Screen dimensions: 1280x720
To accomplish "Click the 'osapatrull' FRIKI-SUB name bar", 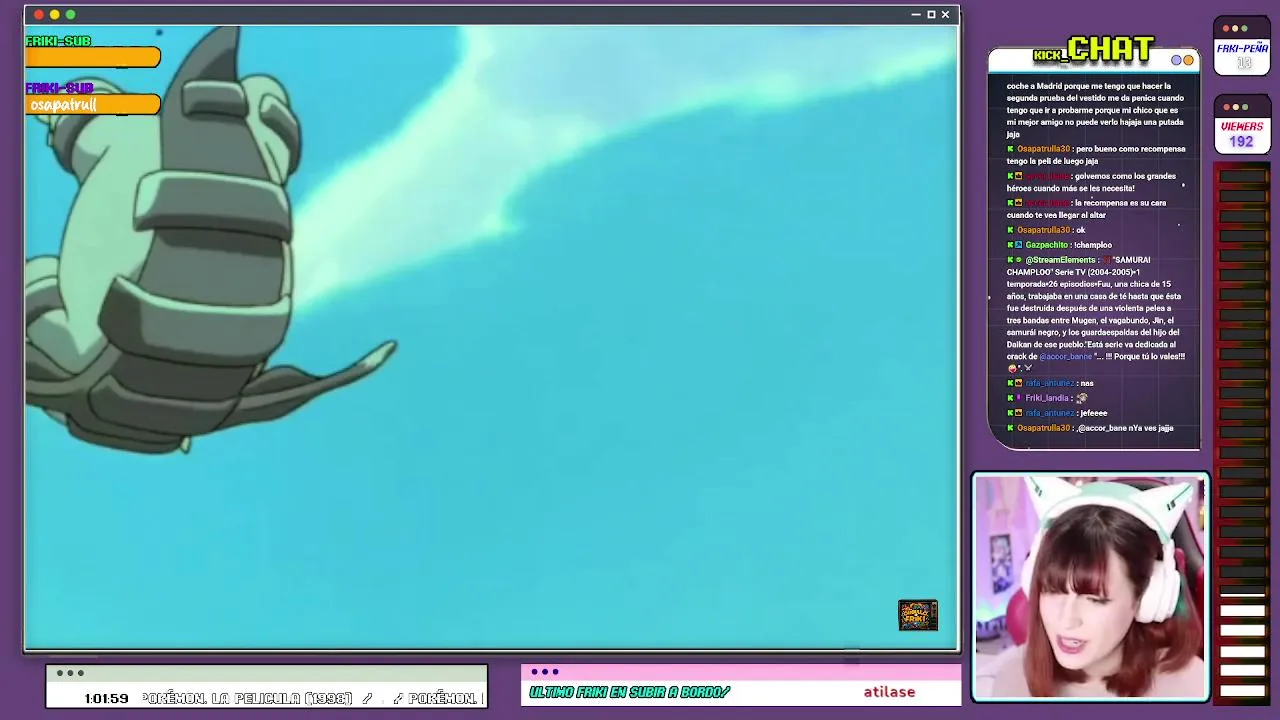I will tap(93, 105).
